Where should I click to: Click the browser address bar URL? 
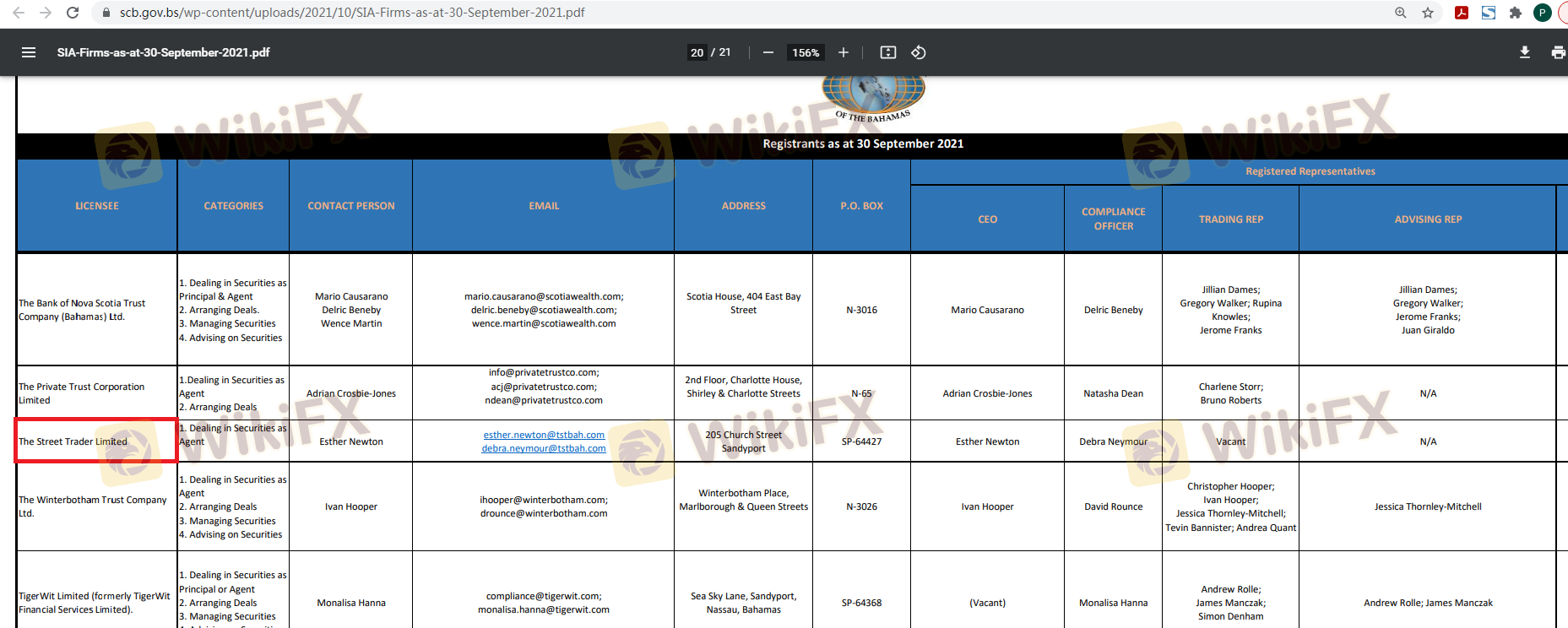(352, 13)
